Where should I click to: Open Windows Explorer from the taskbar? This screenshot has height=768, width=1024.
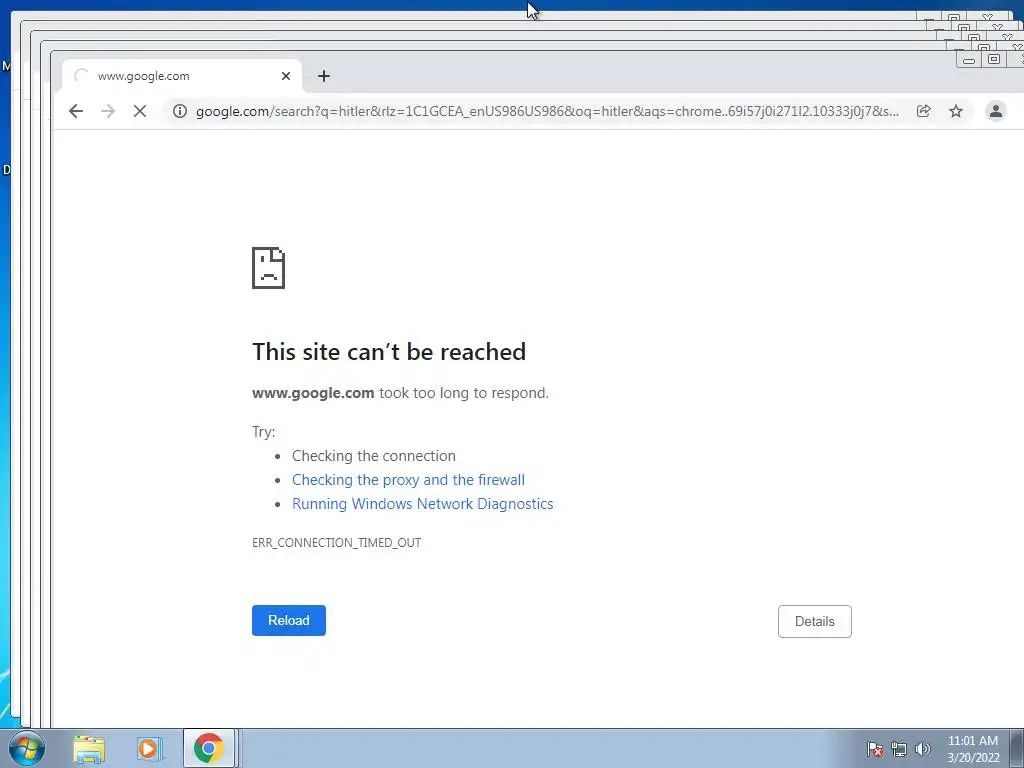89,749
